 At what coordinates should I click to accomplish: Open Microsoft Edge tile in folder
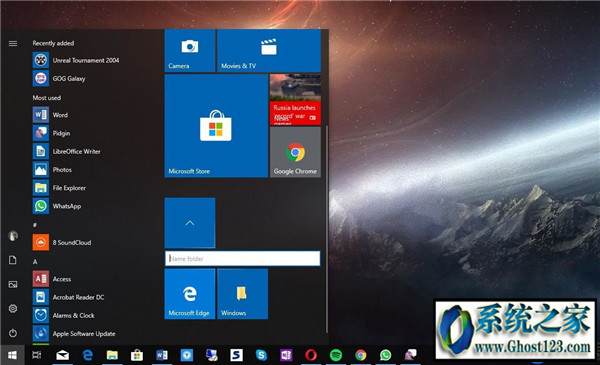click(x=190, y=294)
